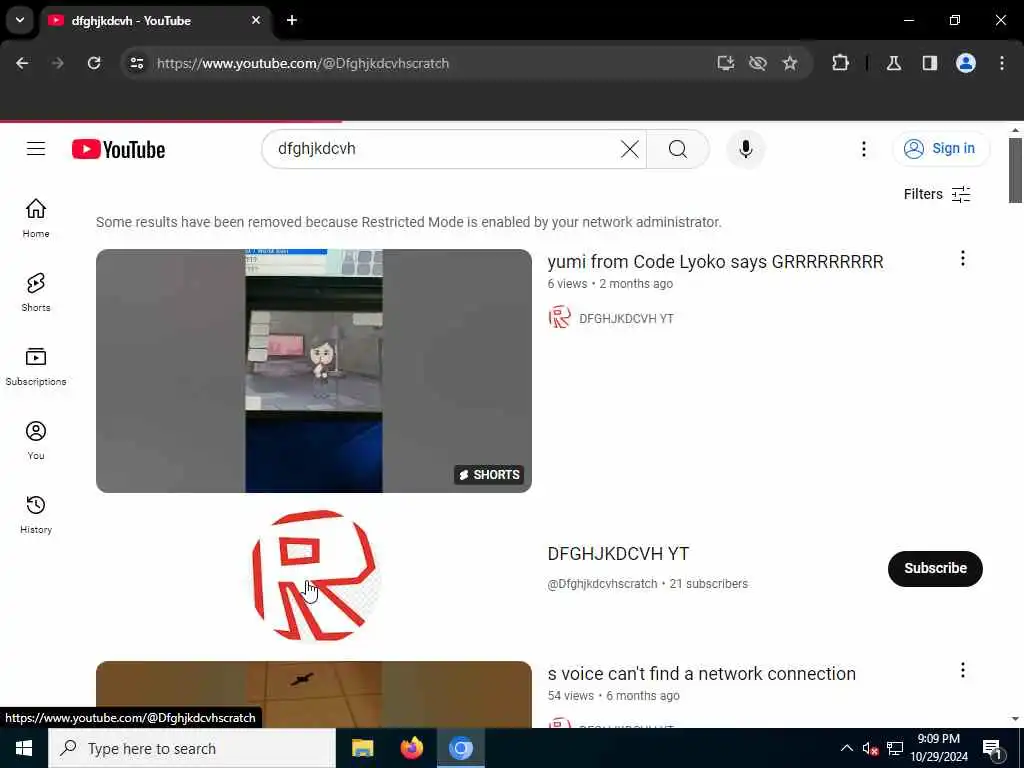Open the taskbar clock showing 9:09 PM
The image size is (1024, 768).
pyautogui.click(x=938, y=748)
